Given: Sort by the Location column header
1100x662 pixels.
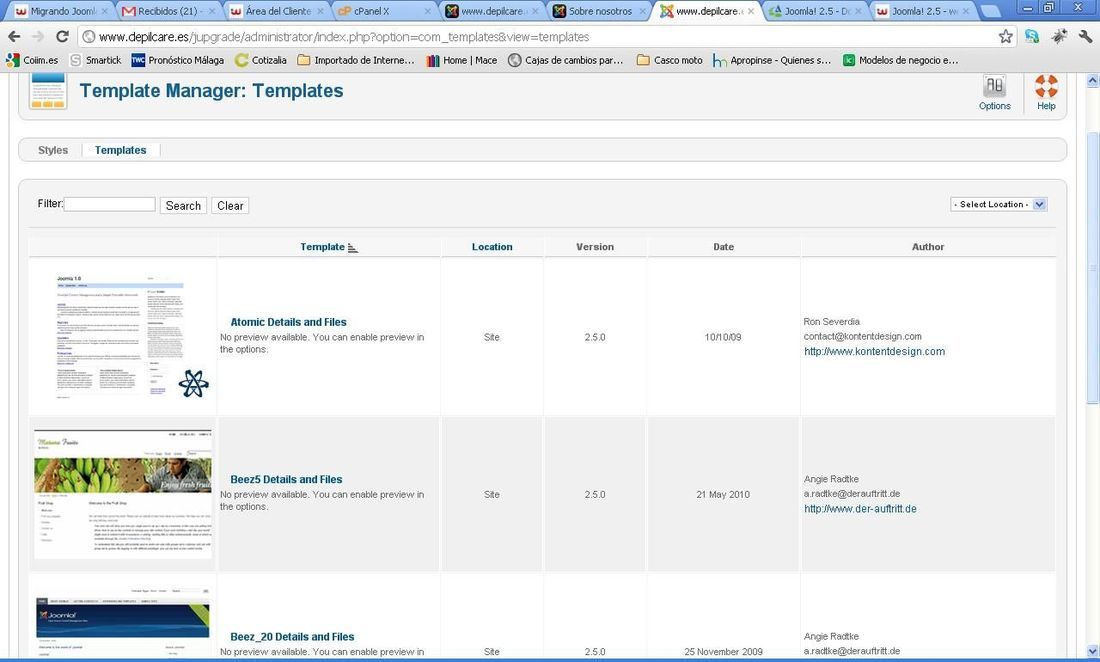Looking at the screenshot, I should 492,247.
